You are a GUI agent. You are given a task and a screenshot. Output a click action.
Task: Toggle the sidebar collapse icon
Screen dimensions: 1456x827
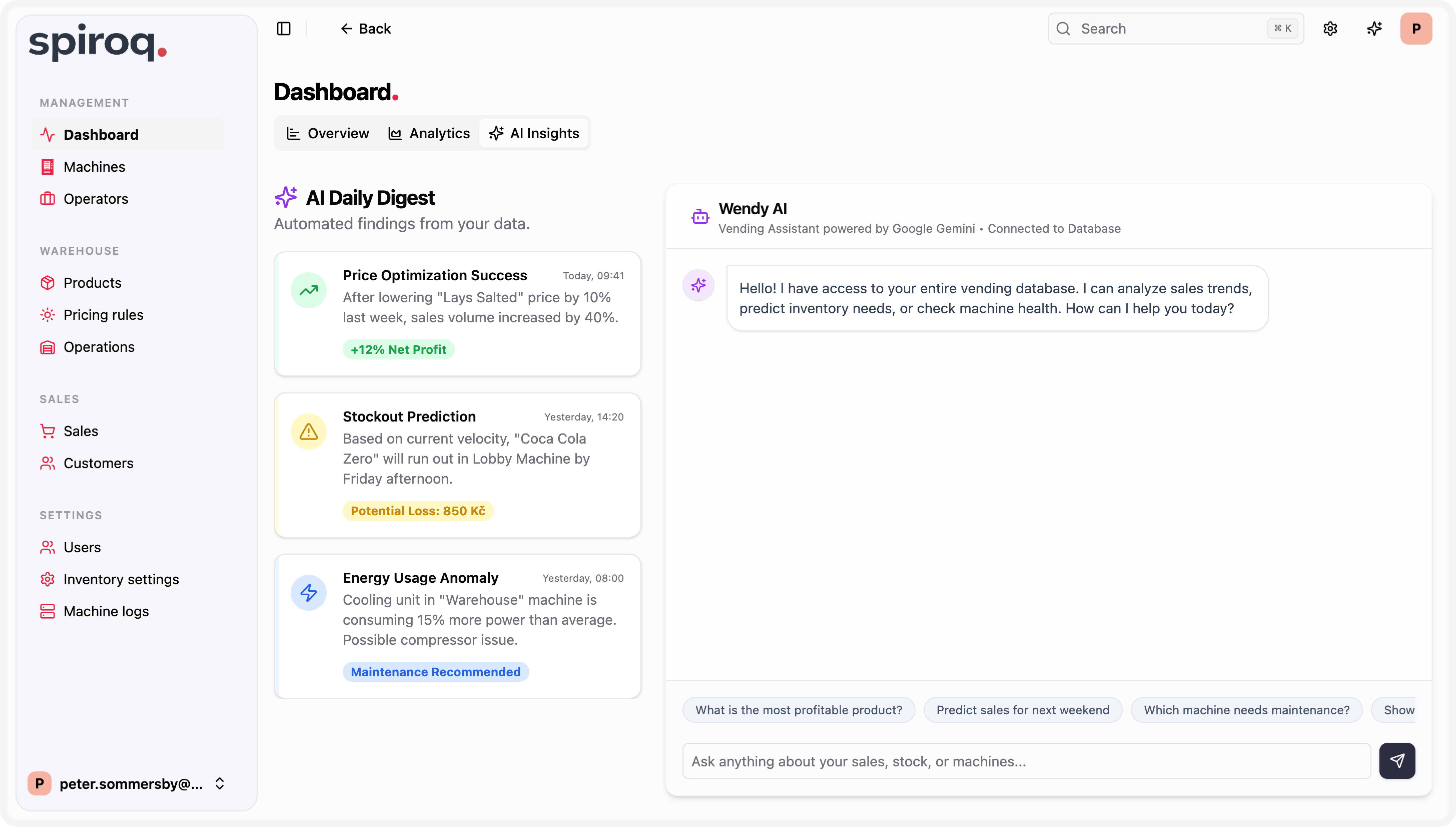tap(283, 28)
